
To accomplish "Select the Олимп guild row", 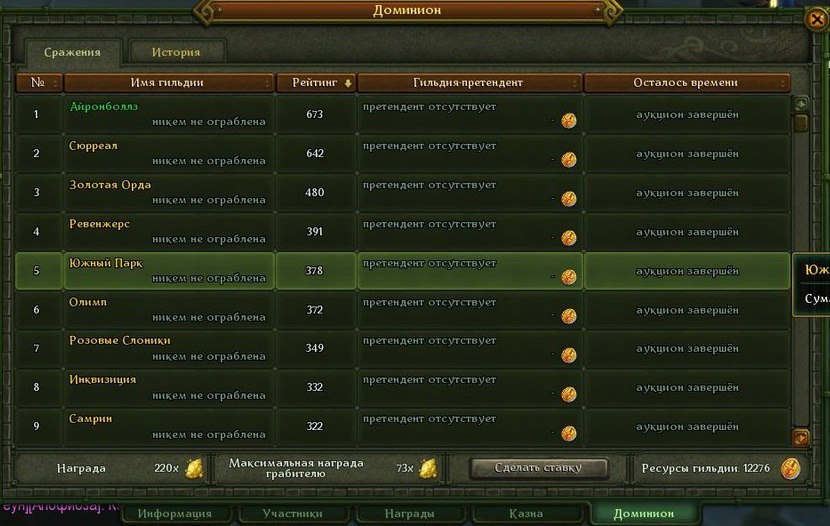I will (402, 310).
